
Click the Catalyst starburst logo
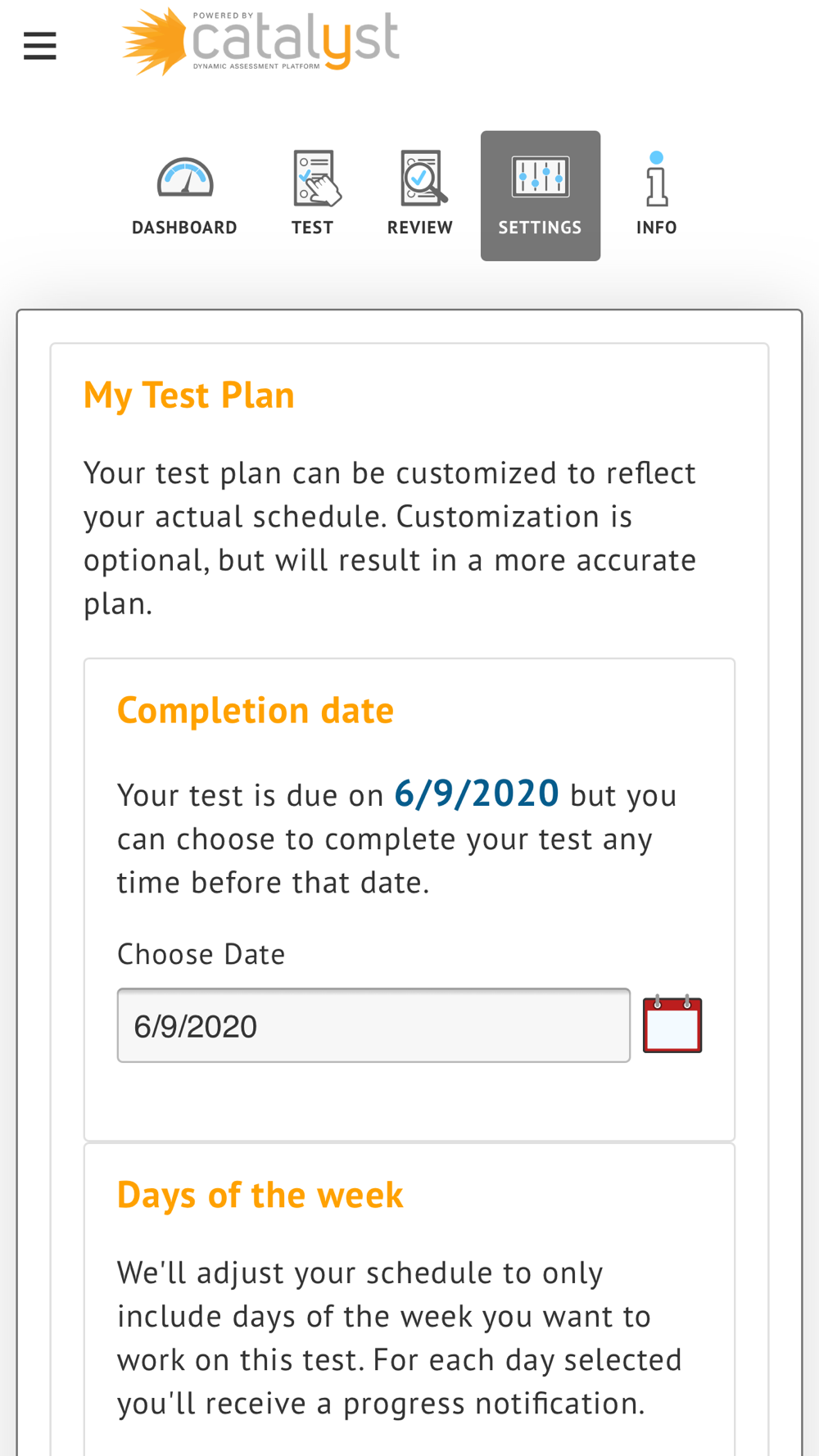pos(154,41)
